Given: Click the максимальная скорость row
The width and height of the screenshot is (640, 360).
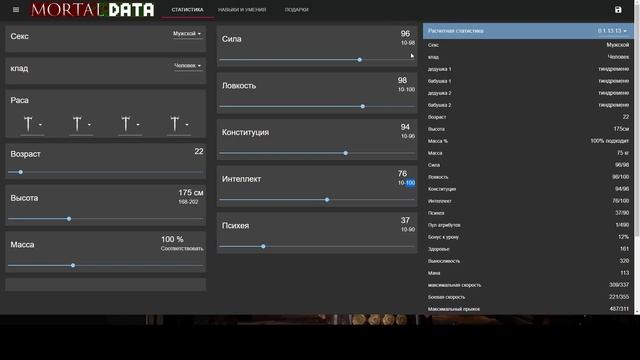Looking at the screenshot, I should pyautogui.click(x=528, y=285).
